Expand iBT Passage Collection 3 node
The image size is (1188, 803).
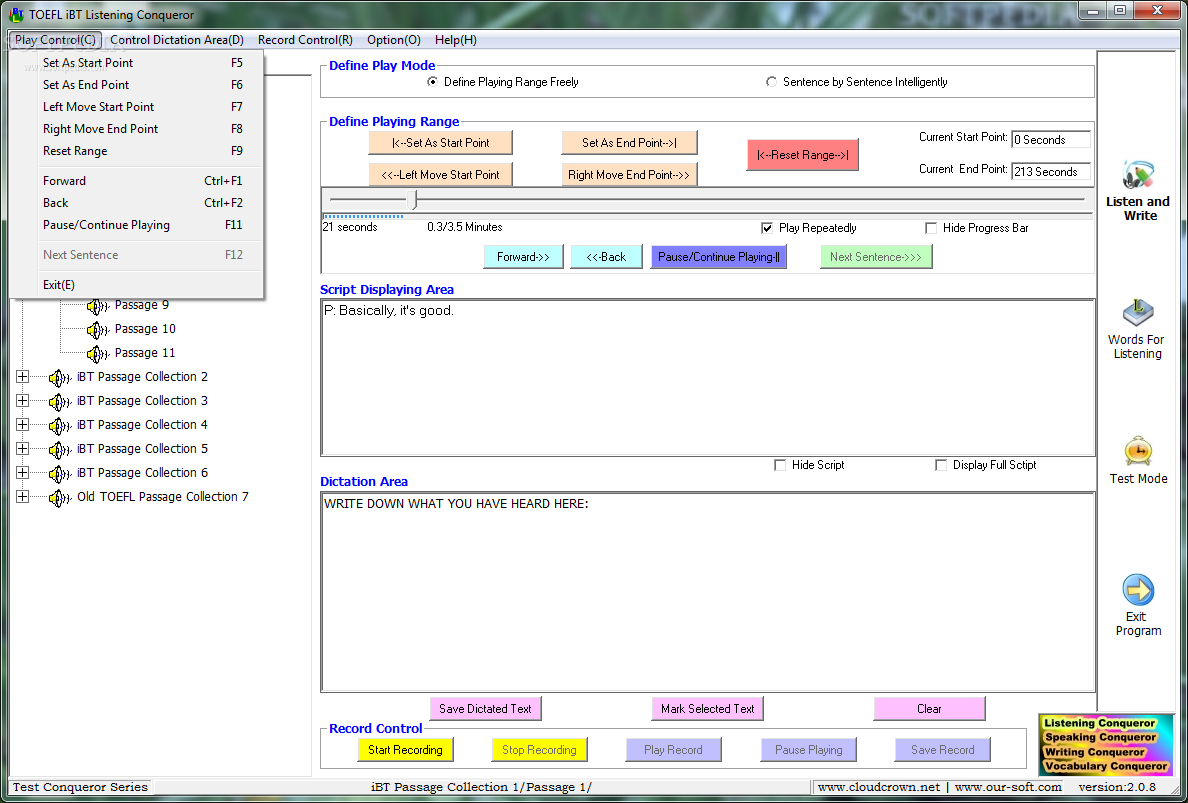pos(23,401)
